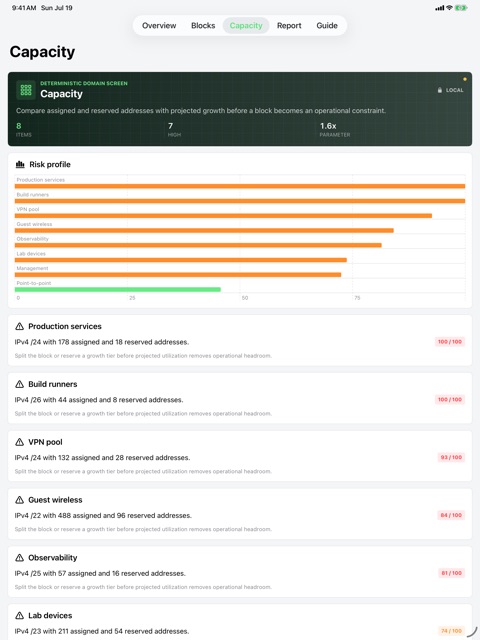Select the Lab devices risk bar

pyautogui.click(x=181, y=260)
